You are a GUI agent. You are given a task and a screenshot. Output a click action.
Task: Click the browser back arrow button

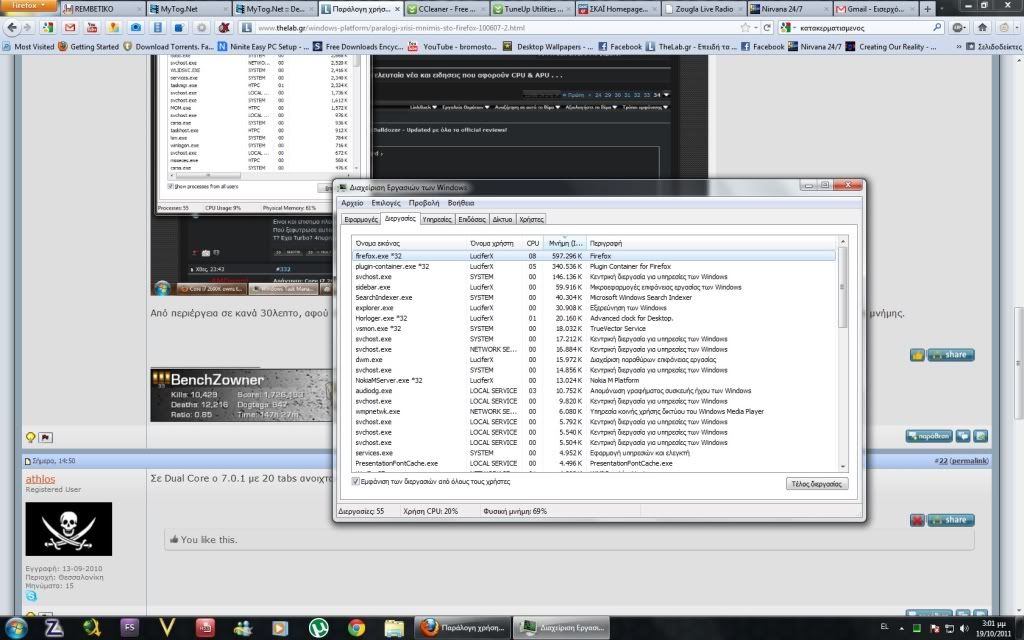coord(12,28)
